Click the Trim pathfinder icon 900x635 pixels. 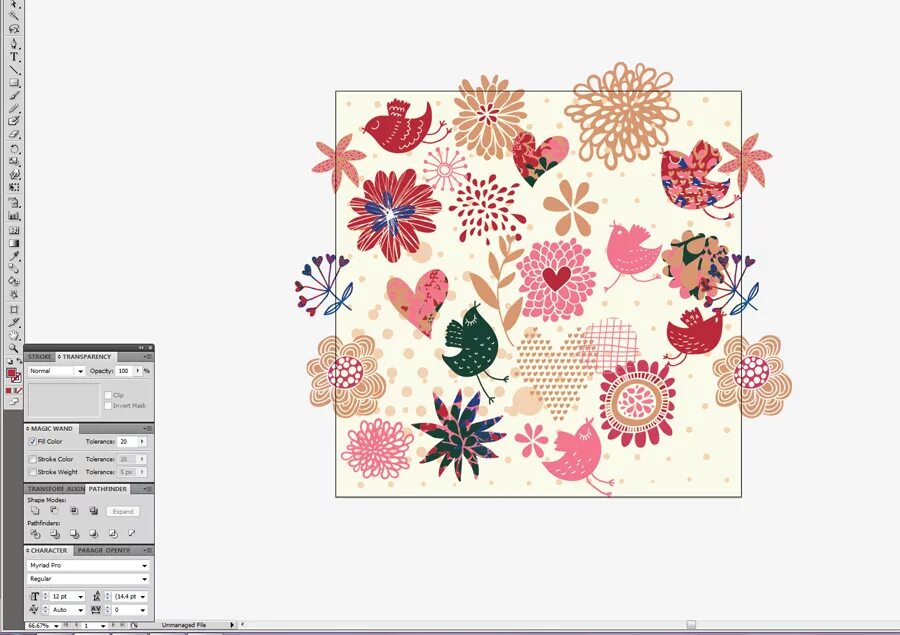tap(55, 534)
